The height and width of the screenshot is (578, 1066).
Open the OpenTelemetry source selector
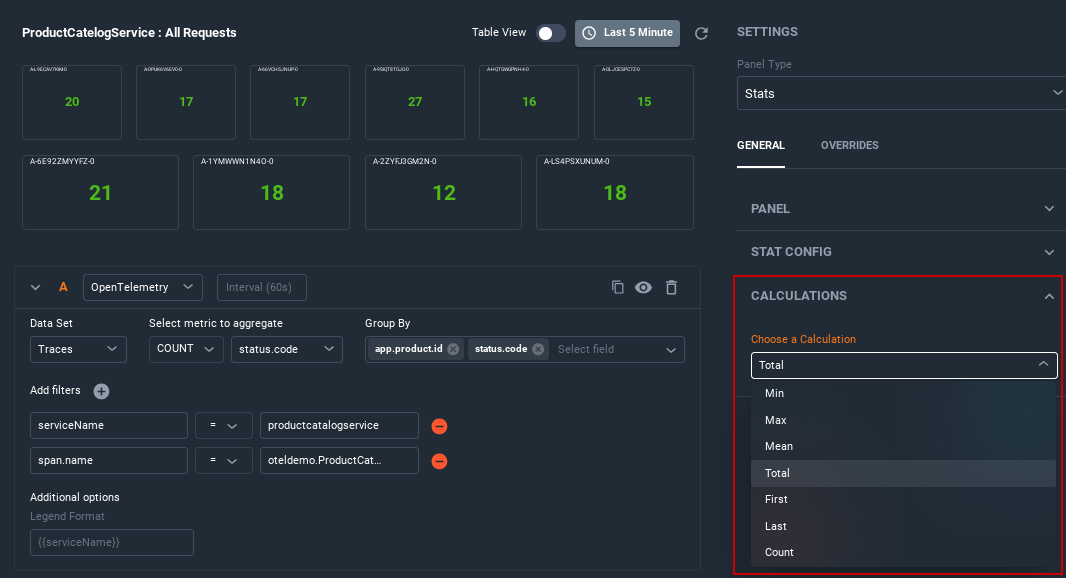click(x=142, y=287)
